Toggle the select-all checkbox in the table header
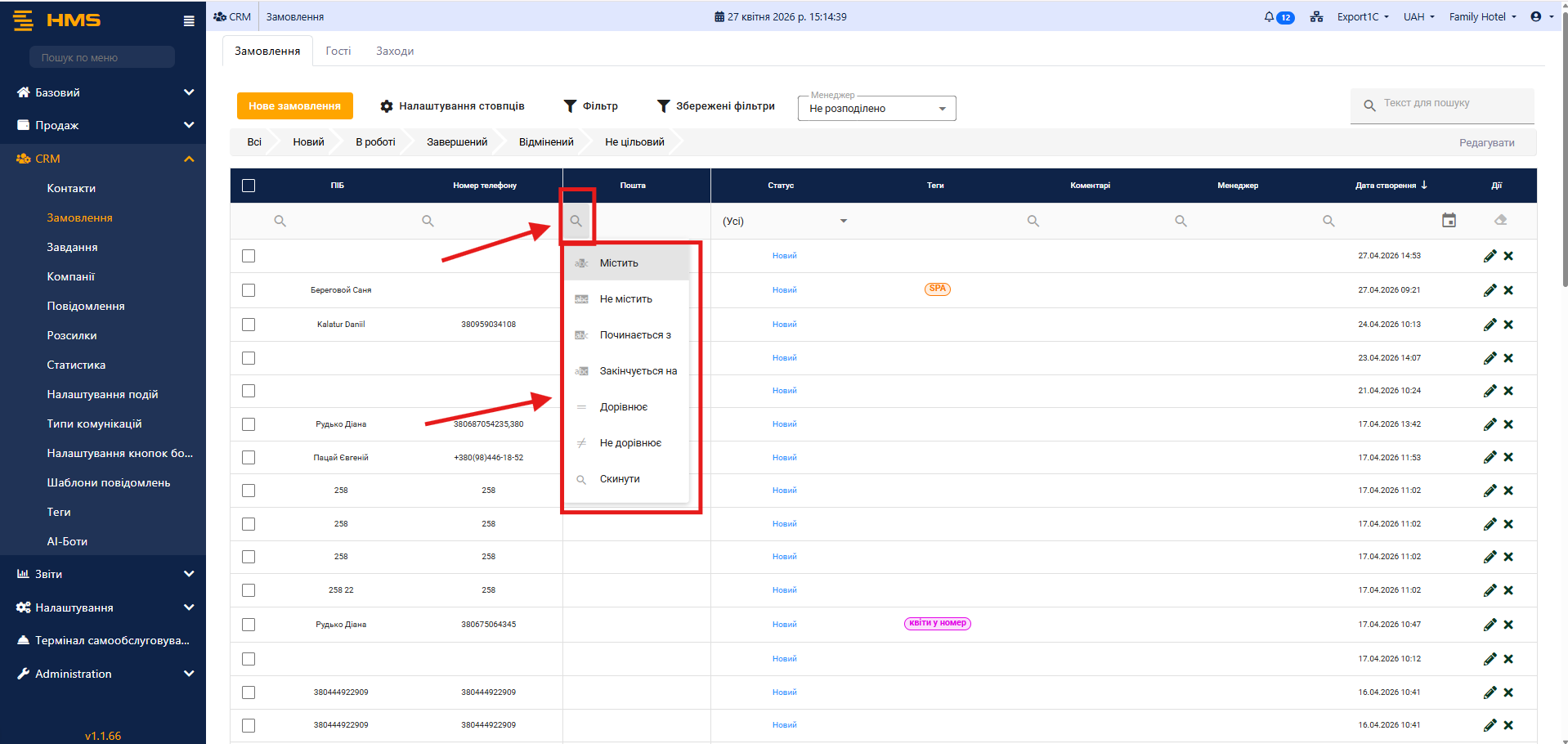 tap(249, 186)
